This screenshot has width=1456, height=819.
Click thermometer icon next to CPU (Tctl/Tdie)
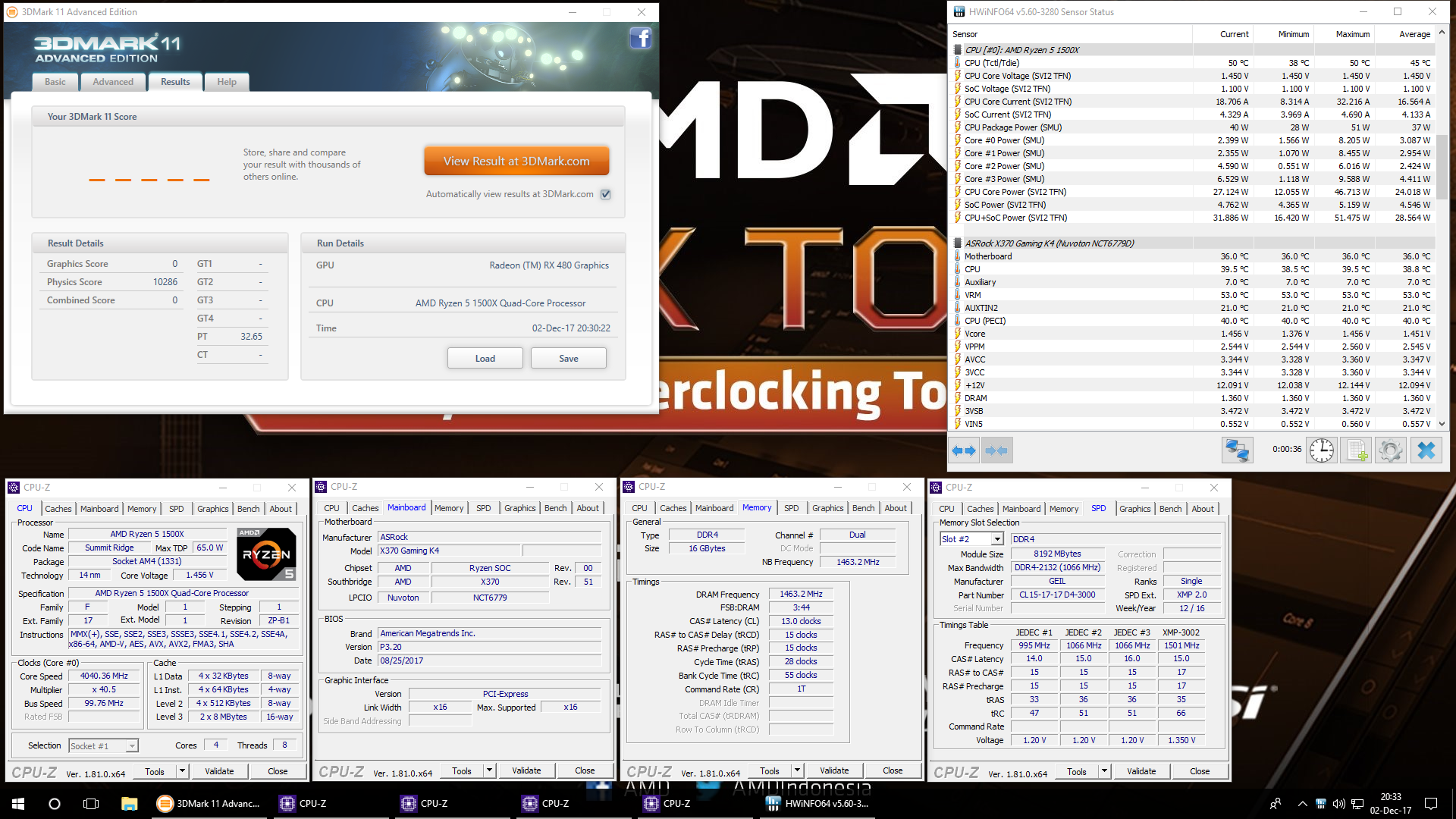click(957, 63)
